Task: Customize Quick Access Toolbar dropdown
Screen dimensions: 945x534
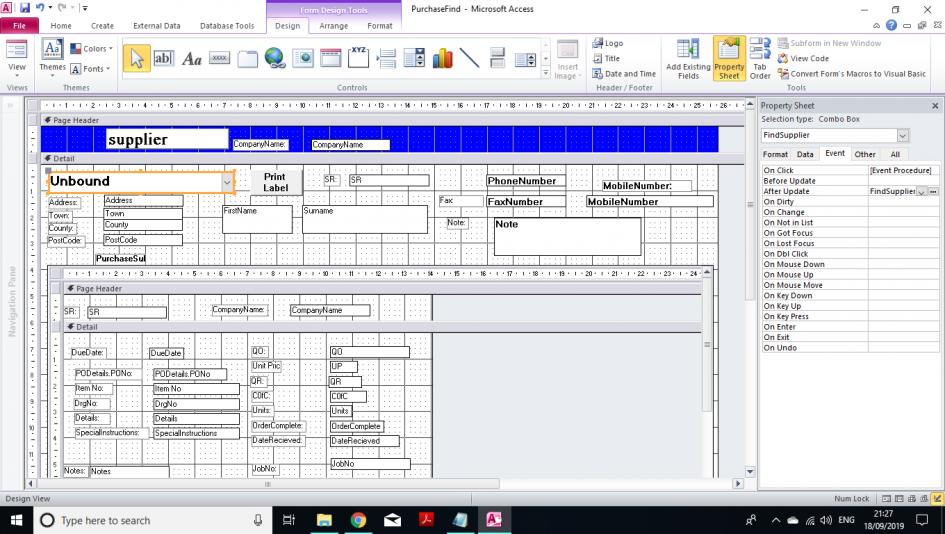Action: [x=85, y=8]
